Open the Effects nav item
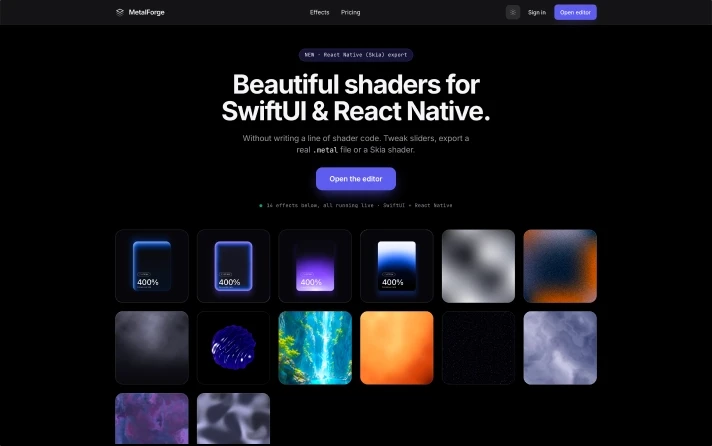 click(x=319, y=12)
